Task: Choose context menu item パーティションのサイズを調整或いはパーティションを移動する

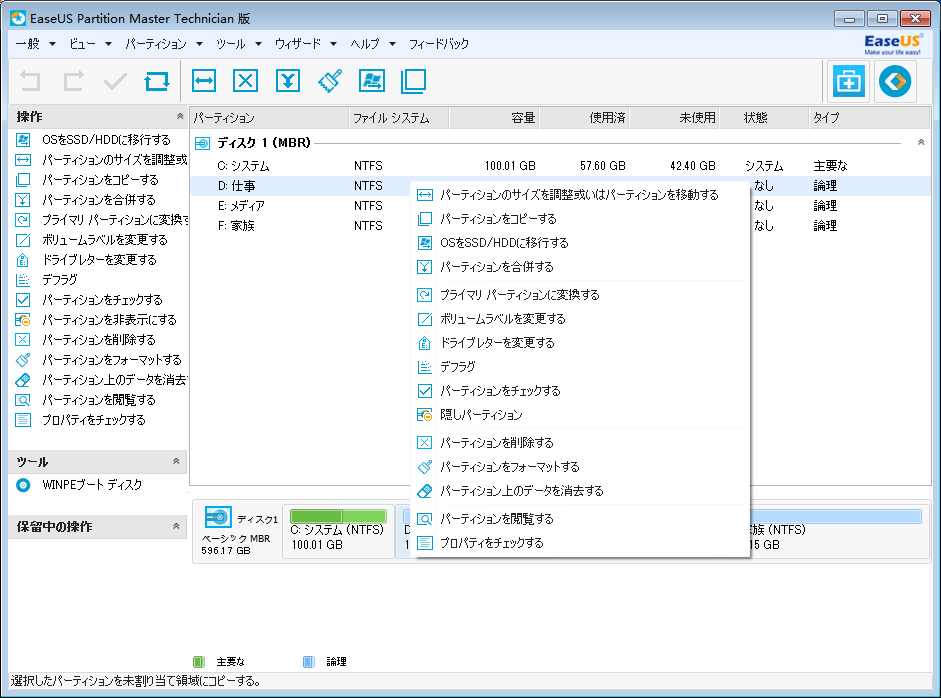Action: (x=580, y=195)
